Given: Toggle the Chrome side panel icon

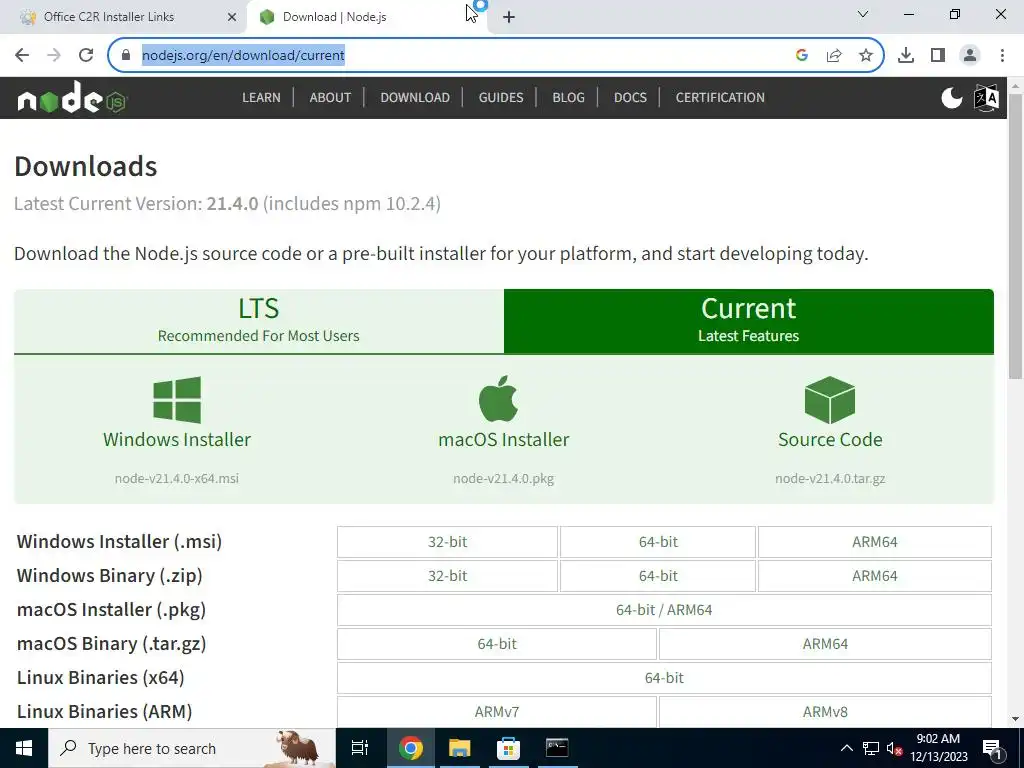Looking at the screenshot, I should (938, 55).
